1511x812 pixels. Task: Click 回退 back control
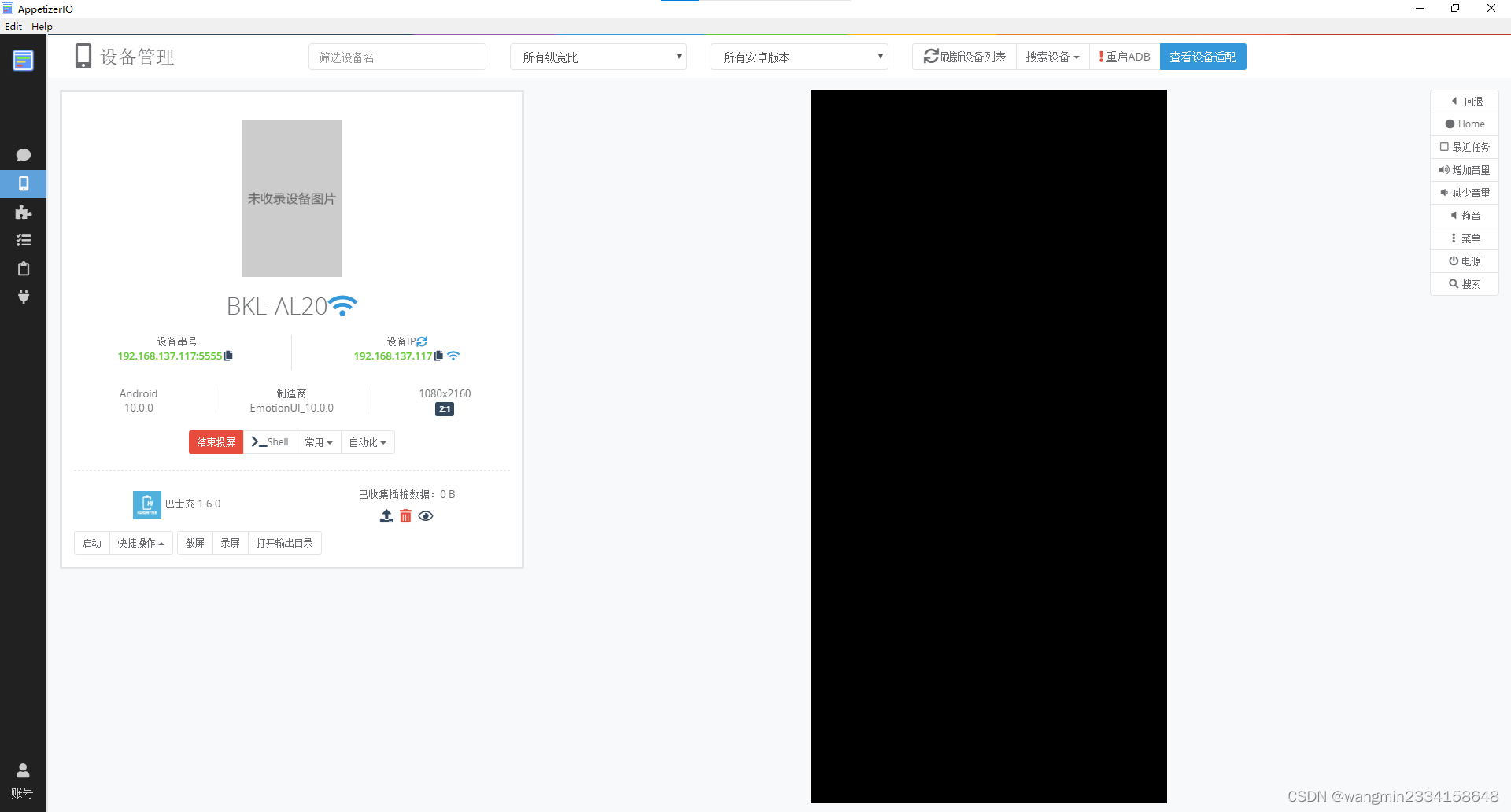click(x=1465, y=101)
